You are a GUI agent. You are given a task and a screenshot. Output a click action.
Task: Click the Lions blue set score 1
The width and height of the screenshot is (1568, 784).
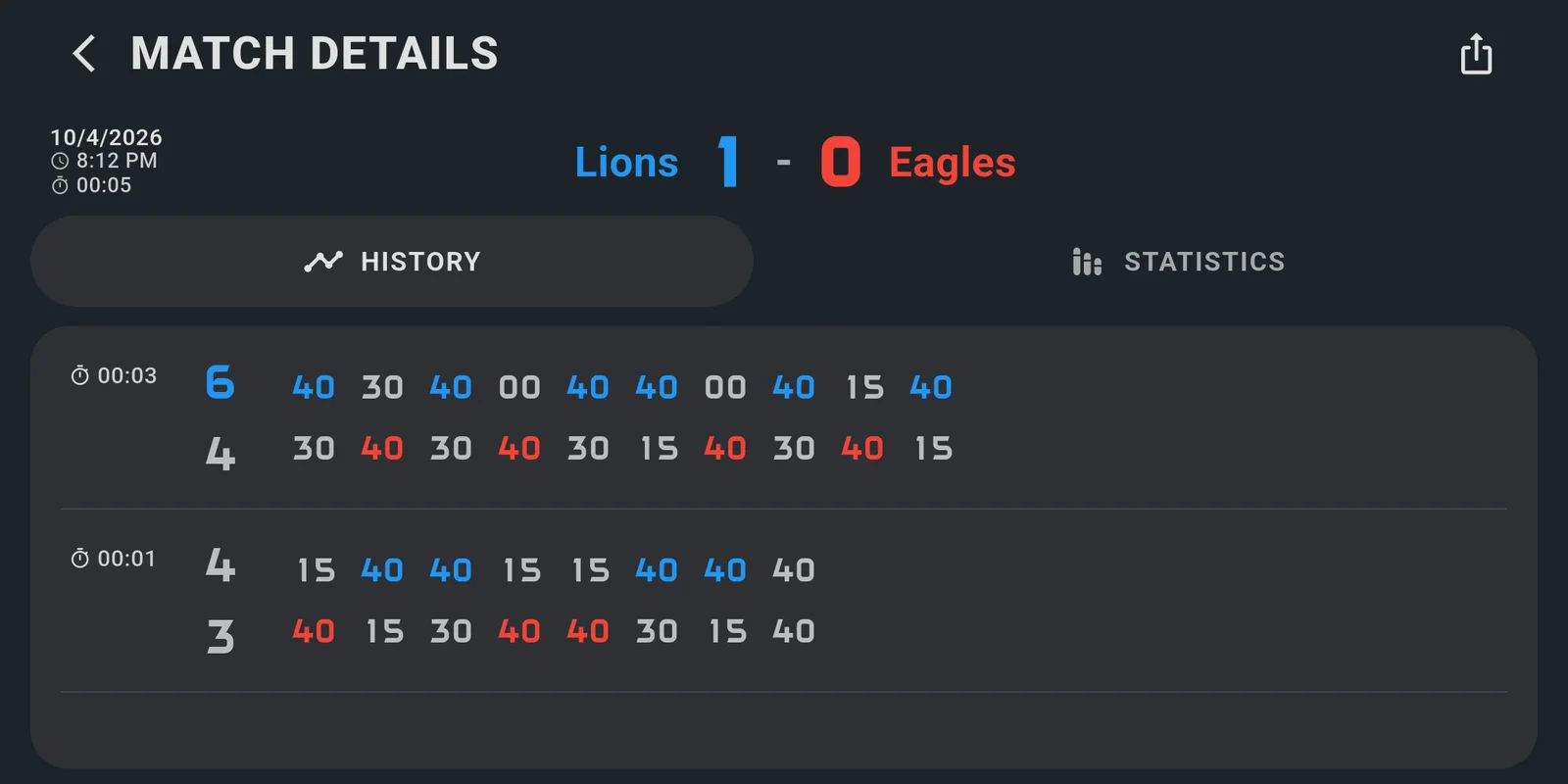pyautogui.click(x=728, y=162)
